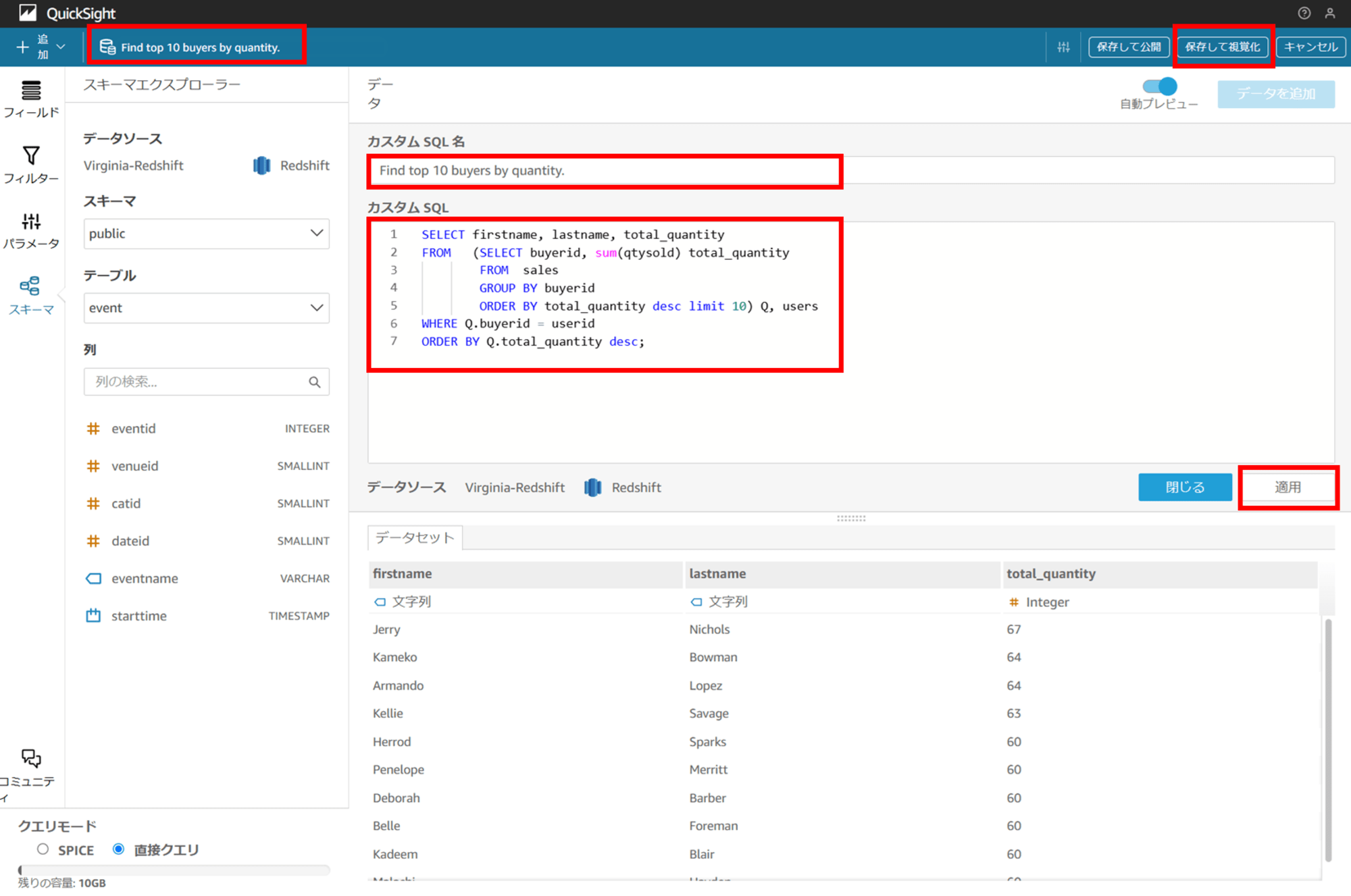Screen dimensions: 1351x896
Task: Click the キャンセル button
Action: click(x=1310, y=47)
